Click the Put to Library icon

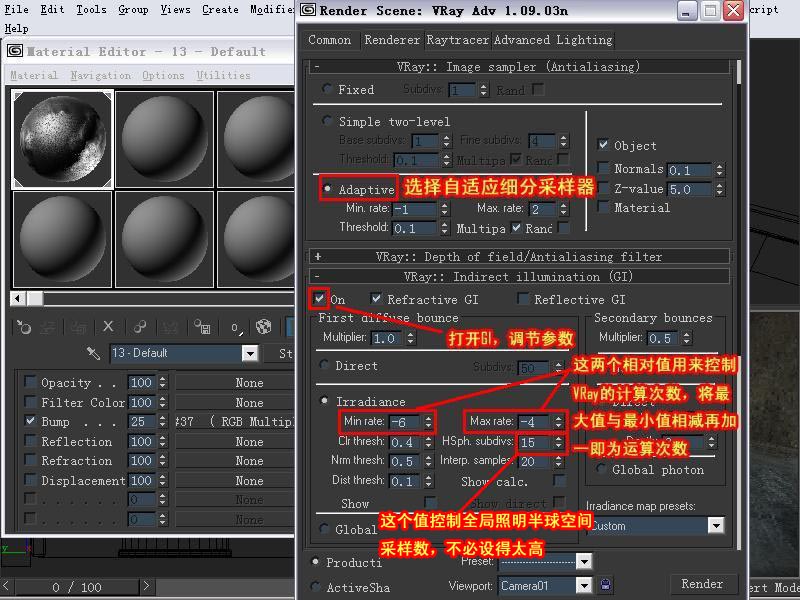tap(202, 327)
